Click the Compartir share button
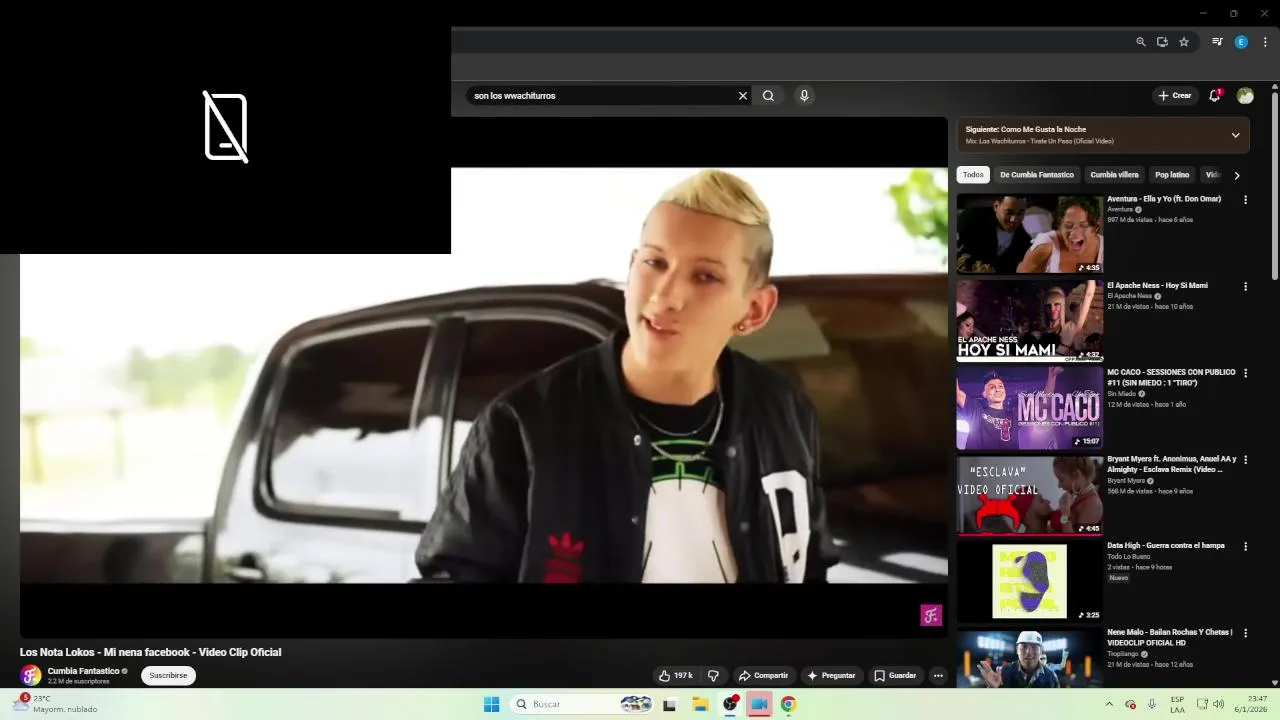 tap(763, 676)
